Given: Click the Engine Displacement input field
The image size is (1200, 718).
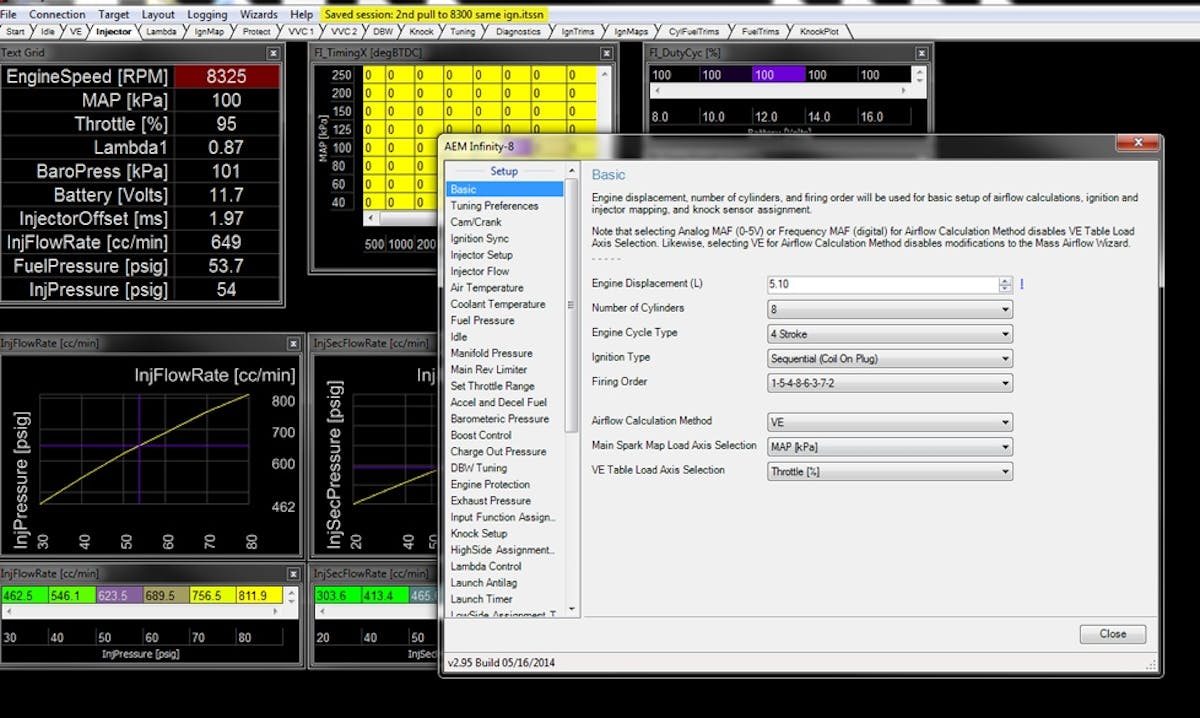Looking at the screenshot, I should (880, 285).
